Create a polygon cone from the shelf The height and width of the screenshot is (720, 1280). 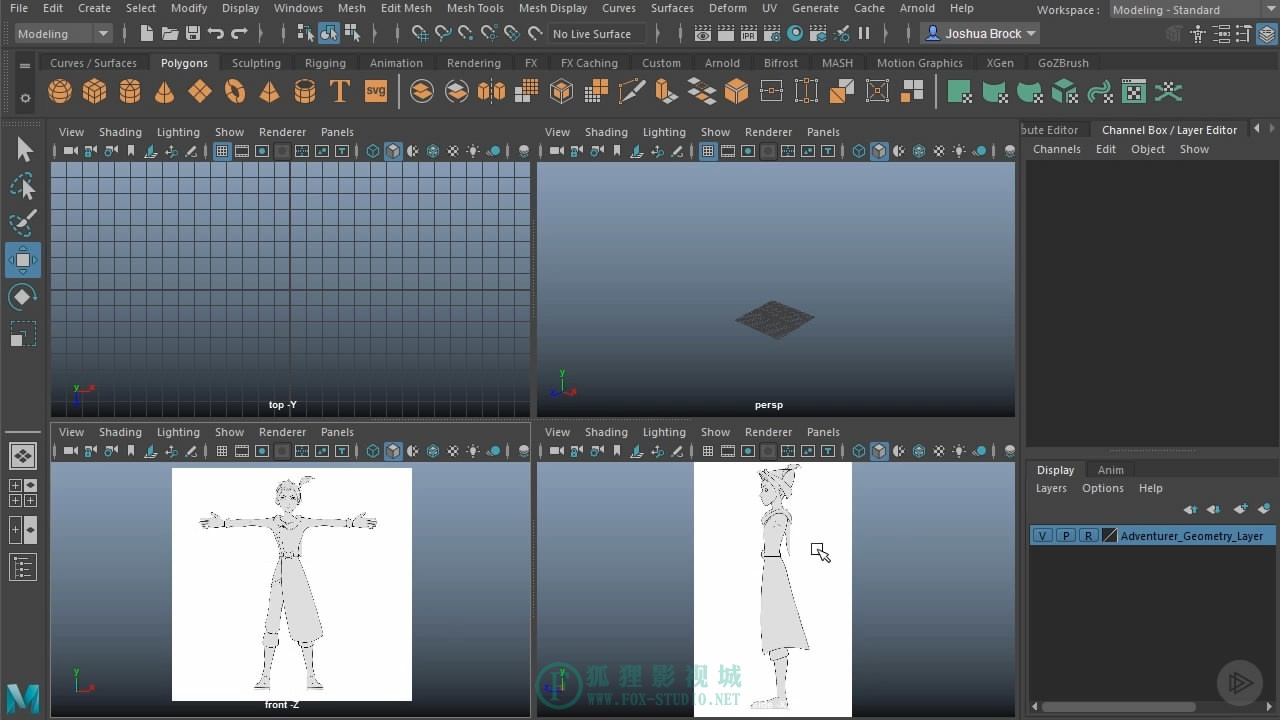pyautogui.click(x=165, y=92)
